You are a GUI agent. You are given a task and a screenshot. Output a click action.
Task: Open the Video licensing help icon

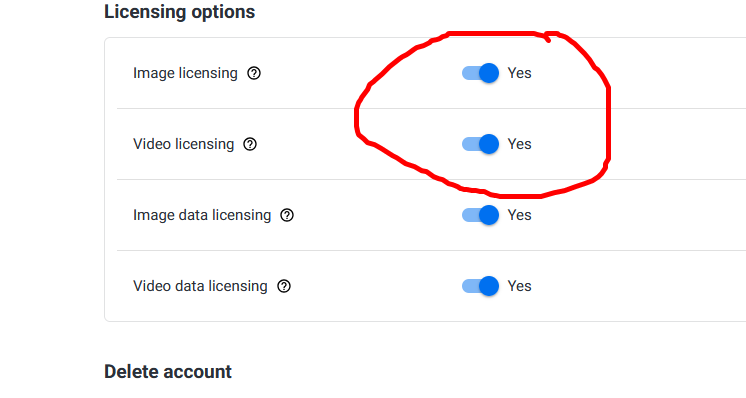250,144
